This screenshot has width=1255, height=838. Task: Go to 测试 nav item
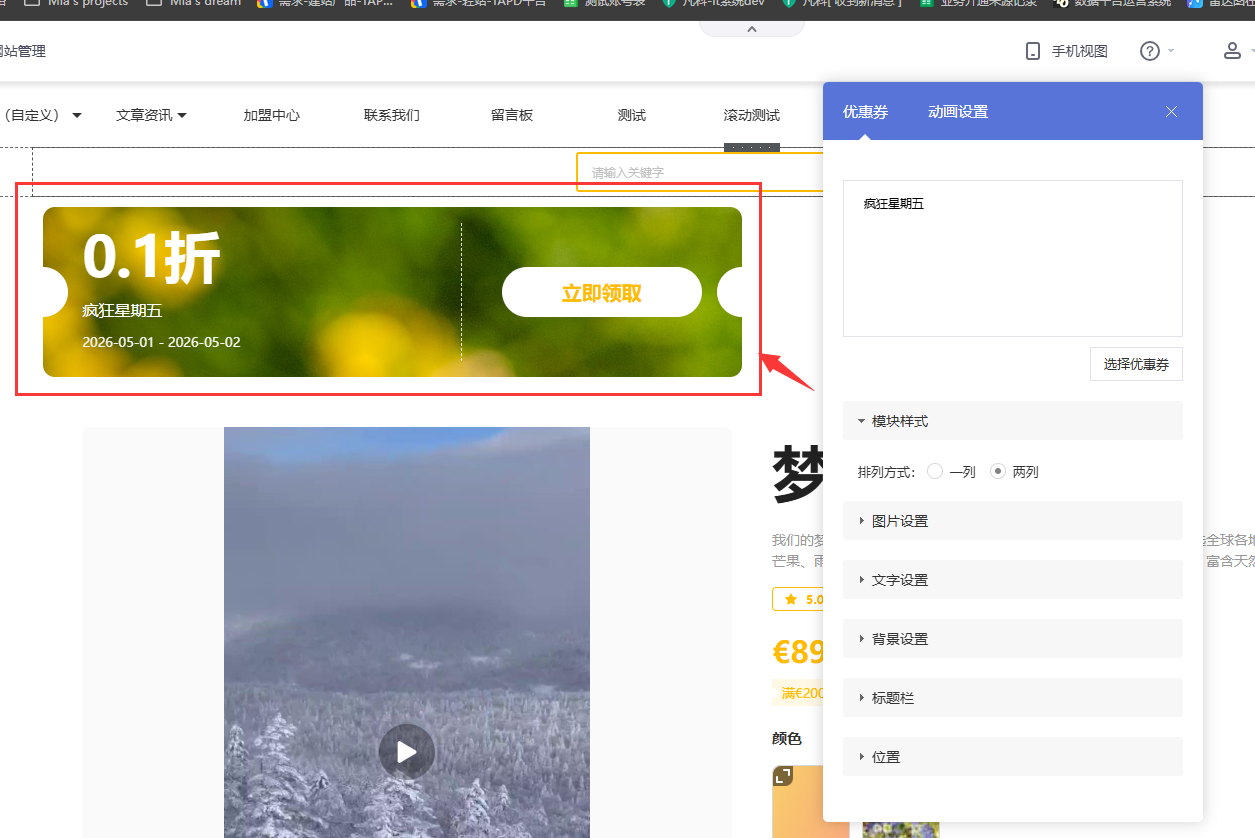(x=632, y=115)
